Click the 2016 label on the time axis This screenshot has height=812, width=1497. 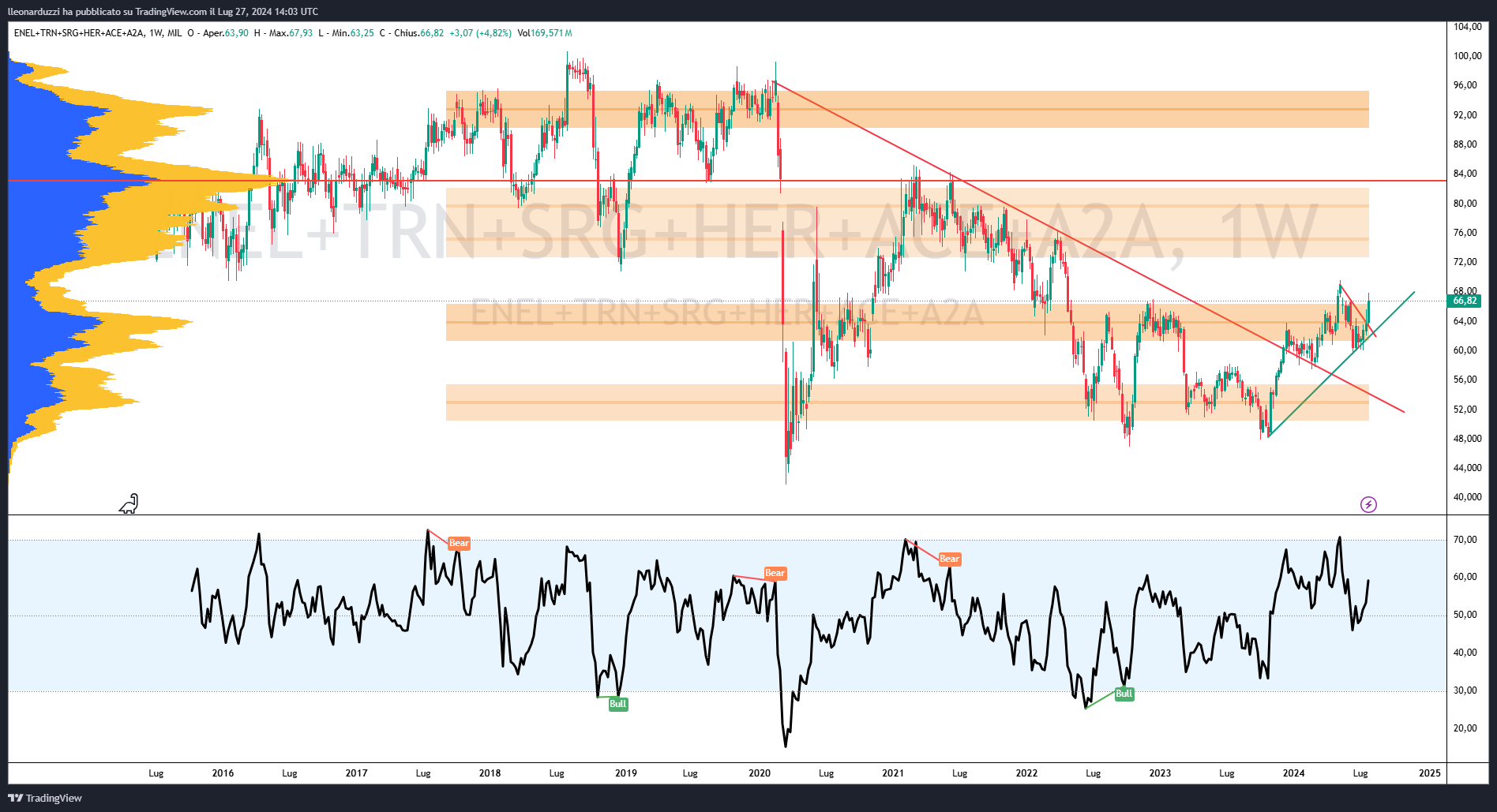pos(223,773)
